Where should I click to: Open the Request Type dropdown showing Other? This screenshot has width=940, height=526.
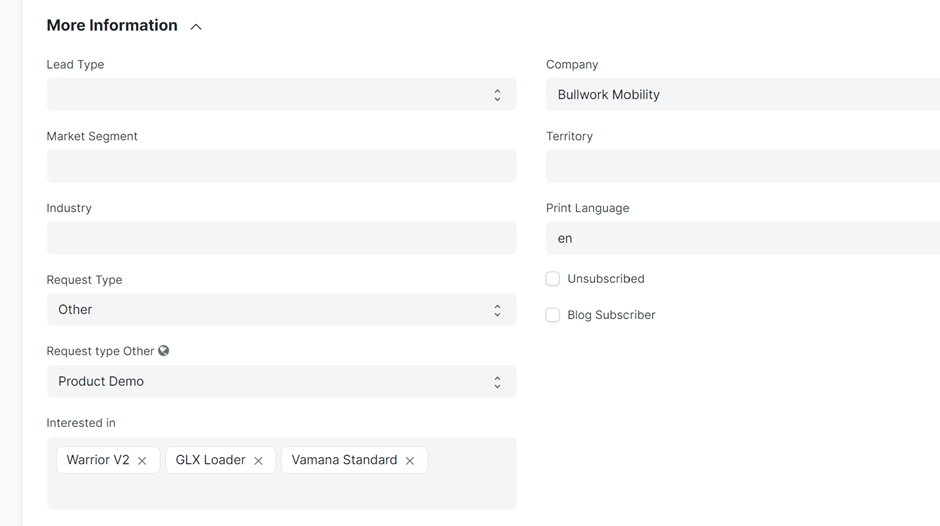click(x=281, y=310)
